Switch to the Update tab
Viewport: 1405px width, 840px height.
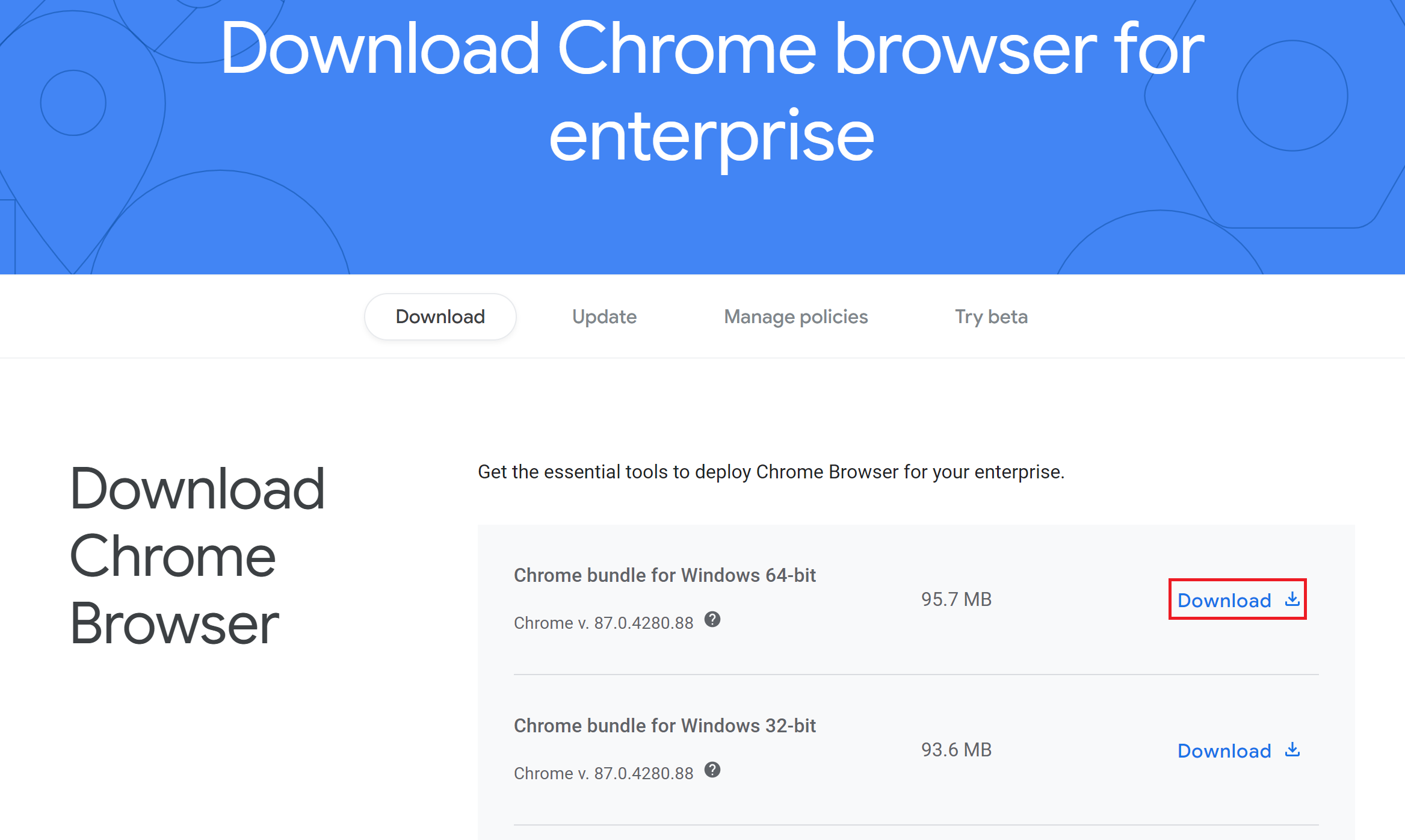(x=604, y=317)
